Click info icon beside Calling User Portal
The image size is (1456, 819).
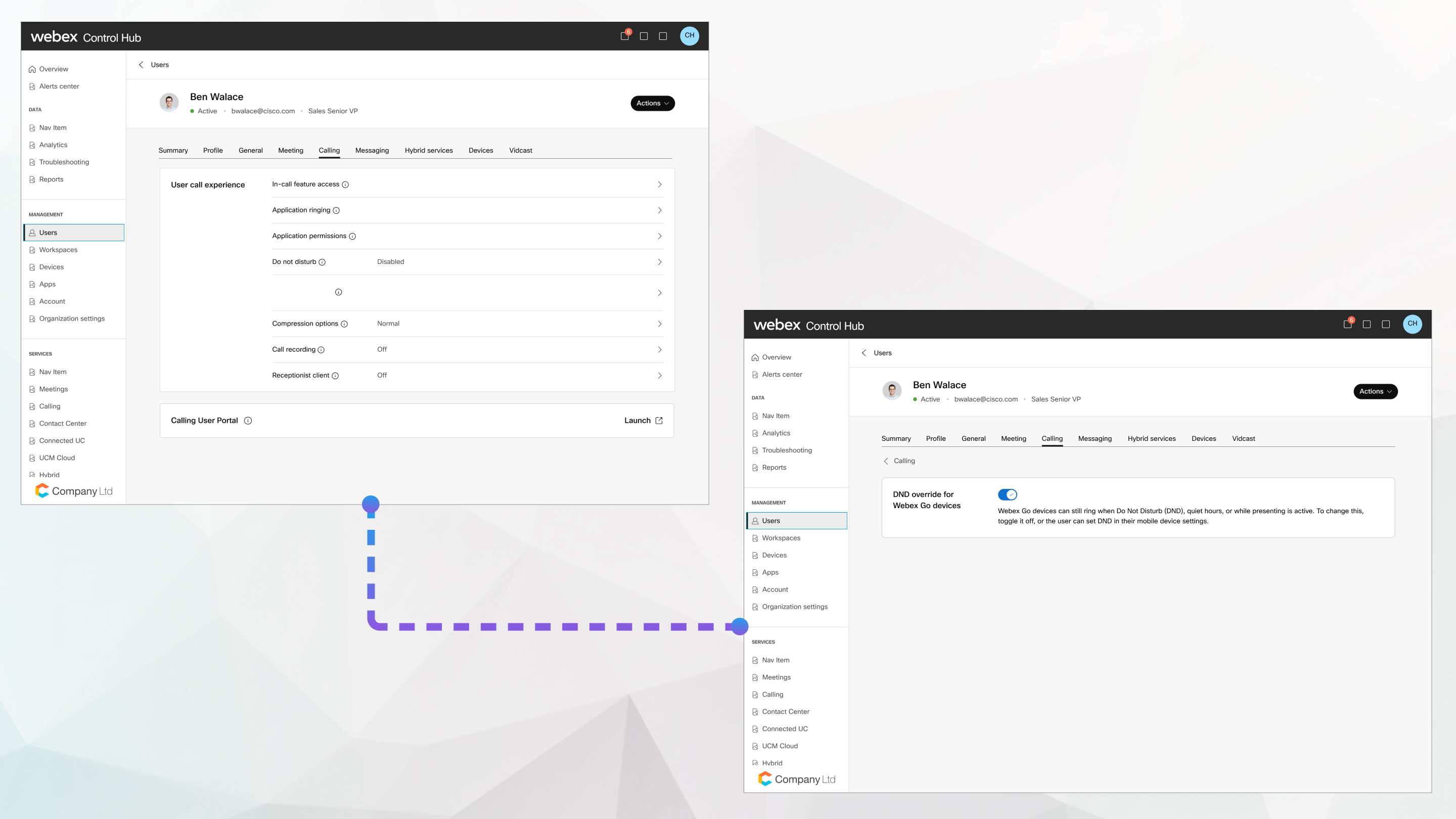[x=248, y=421]
